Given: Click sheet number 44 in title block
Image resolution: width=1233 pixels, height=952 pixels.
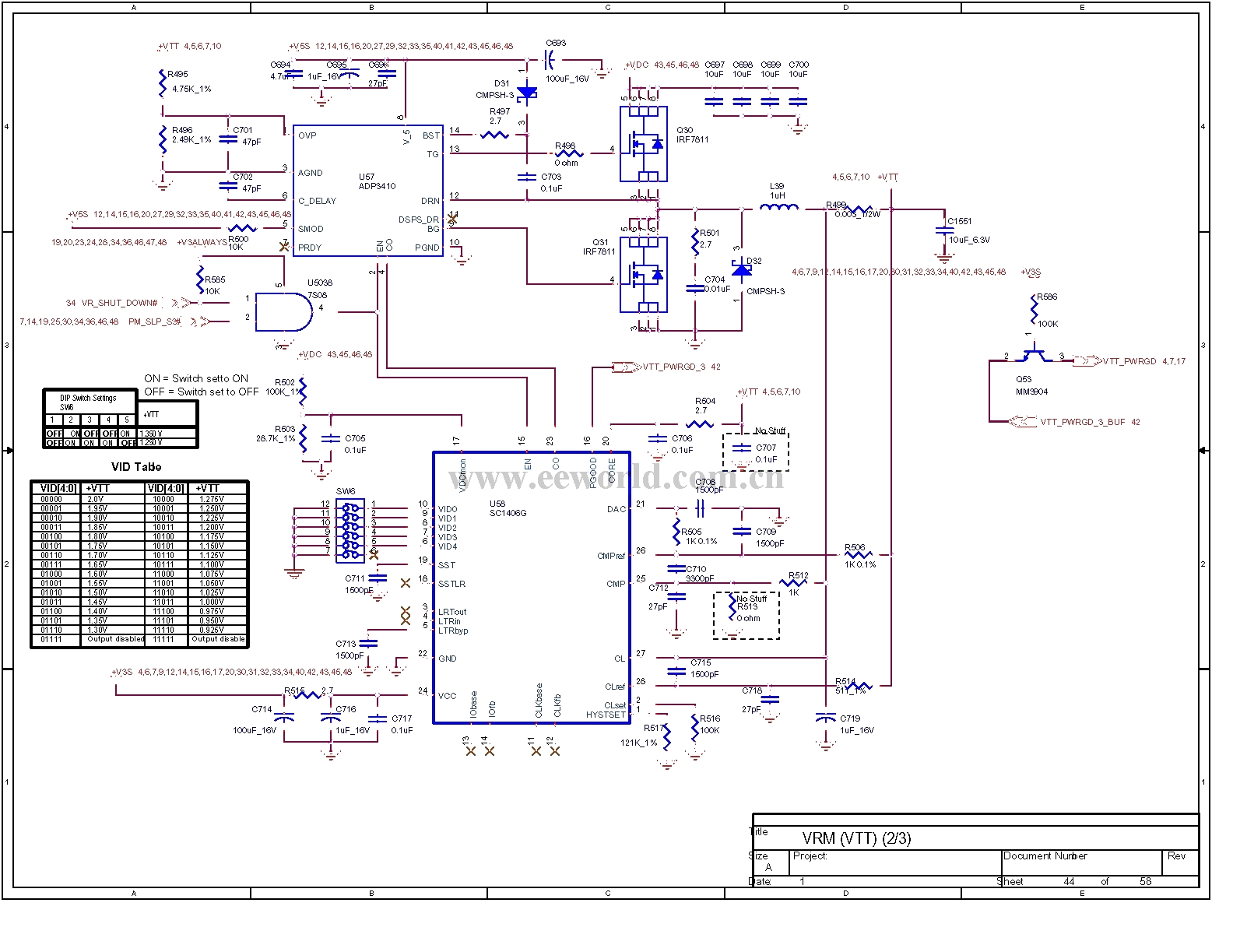Looking at the screenshot, I should [x=1069, y=882].
